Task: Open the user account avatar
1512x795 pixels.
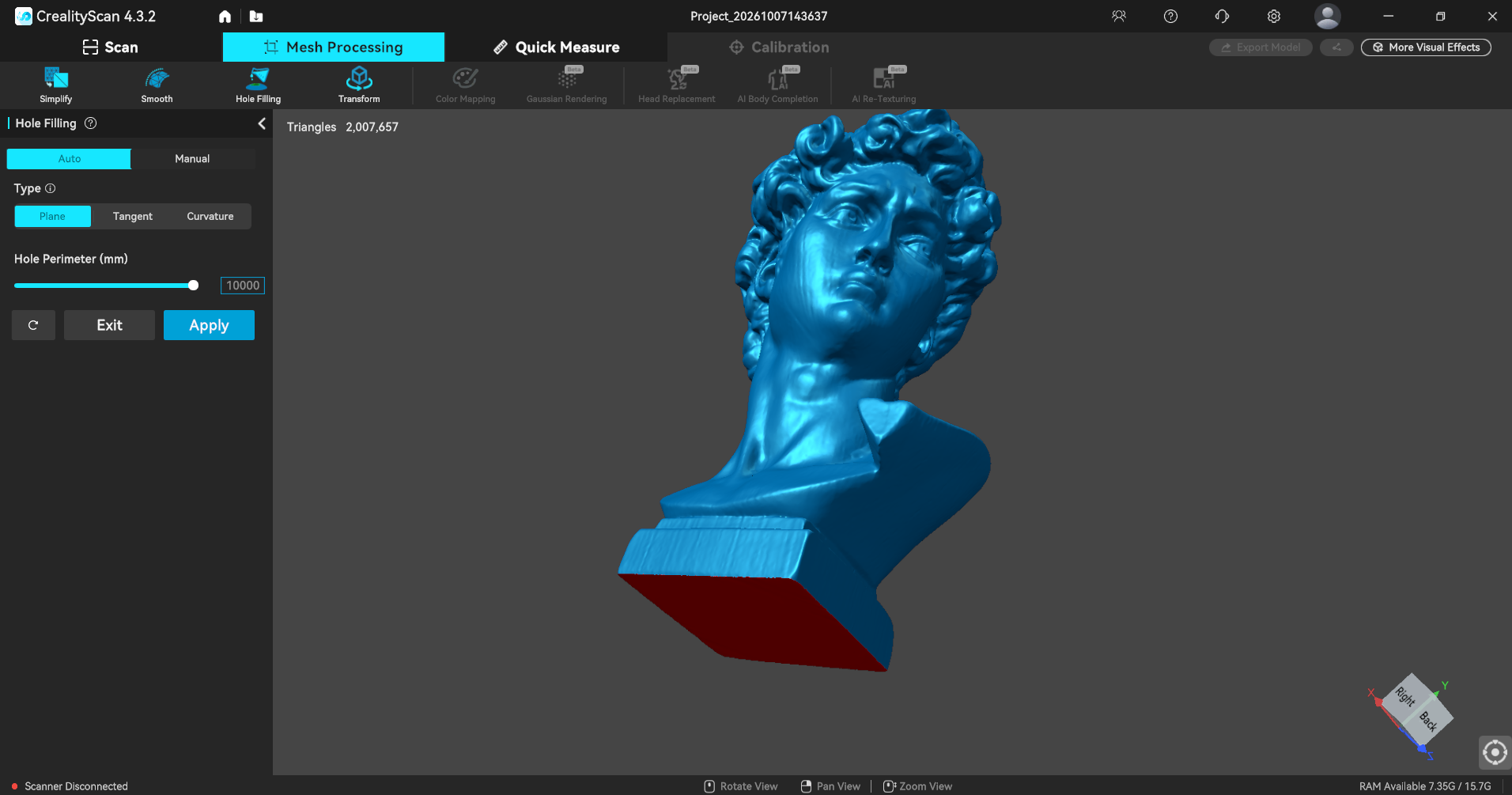Action: (x=1327, y=16)
